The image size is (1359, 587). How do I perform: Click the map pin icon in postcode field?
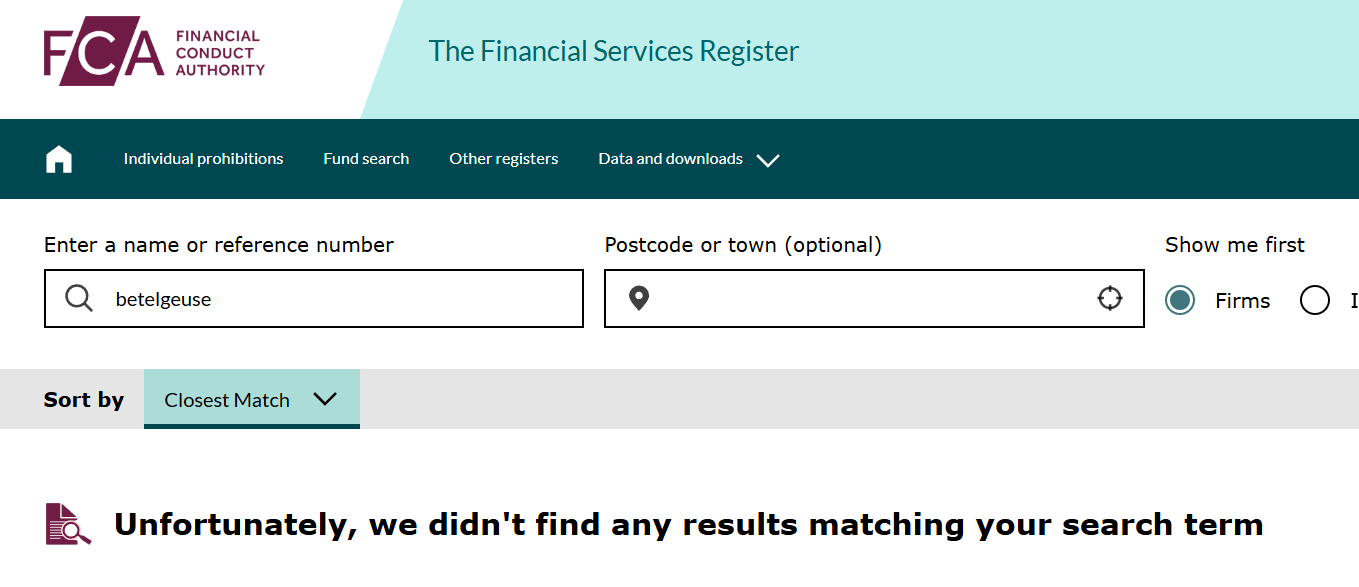click(x=639, y=298)
